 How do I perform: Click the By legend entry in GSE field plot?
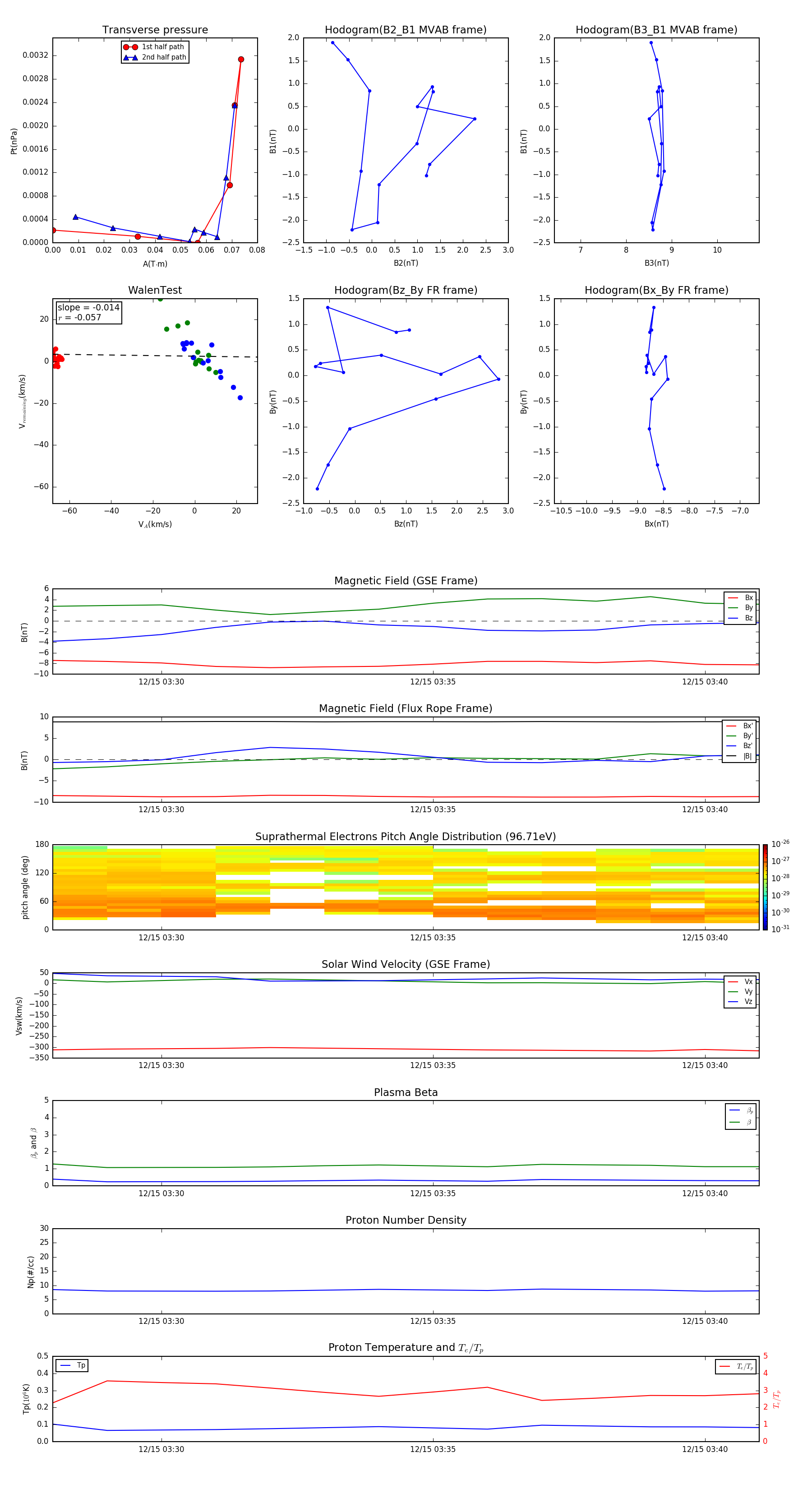tap(740, 607)
